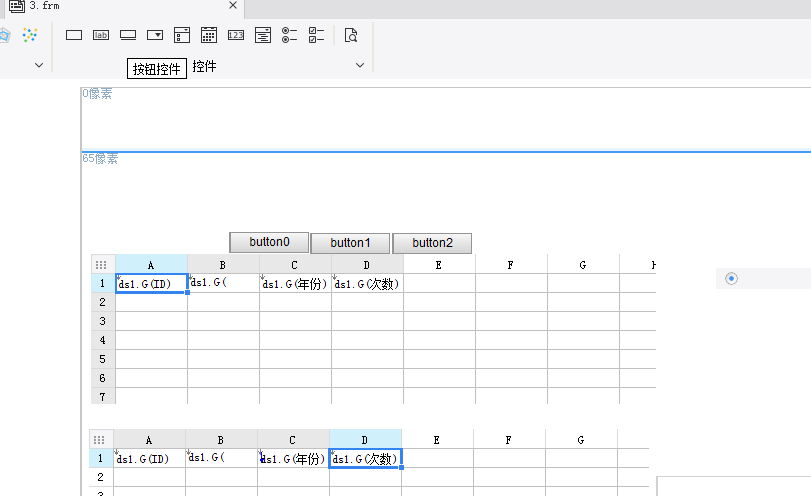Select column A header in lower report

point(149,440)
